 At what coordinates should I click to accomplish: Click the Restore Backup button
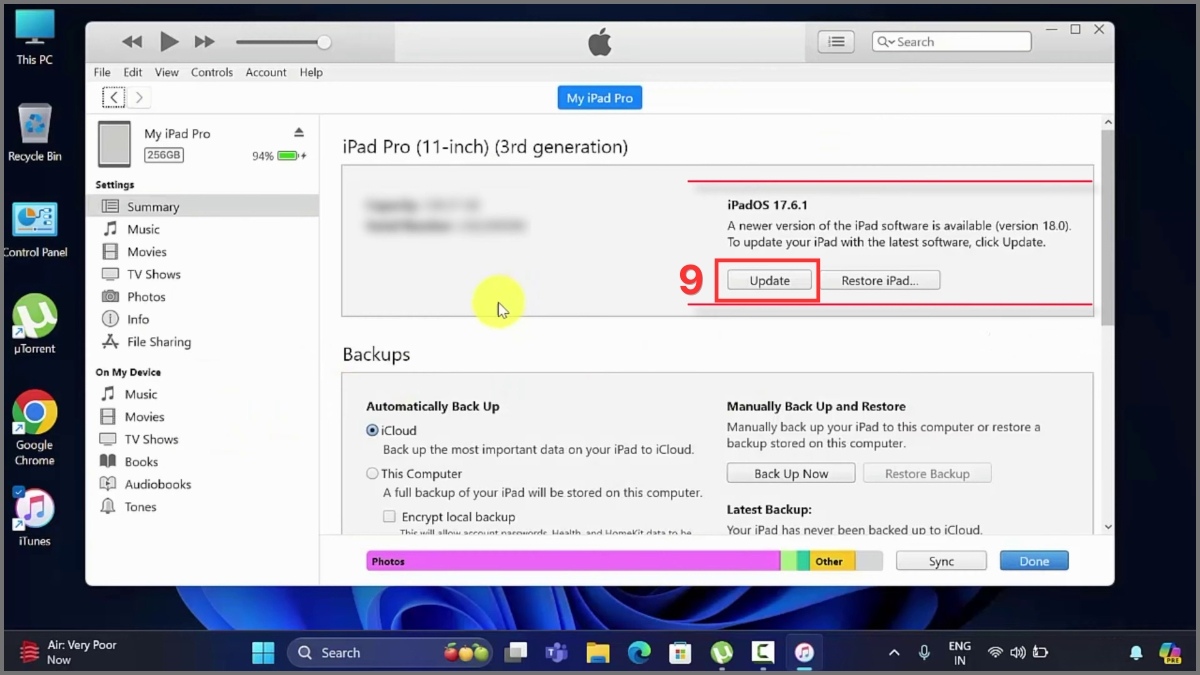tap(927, 474)
